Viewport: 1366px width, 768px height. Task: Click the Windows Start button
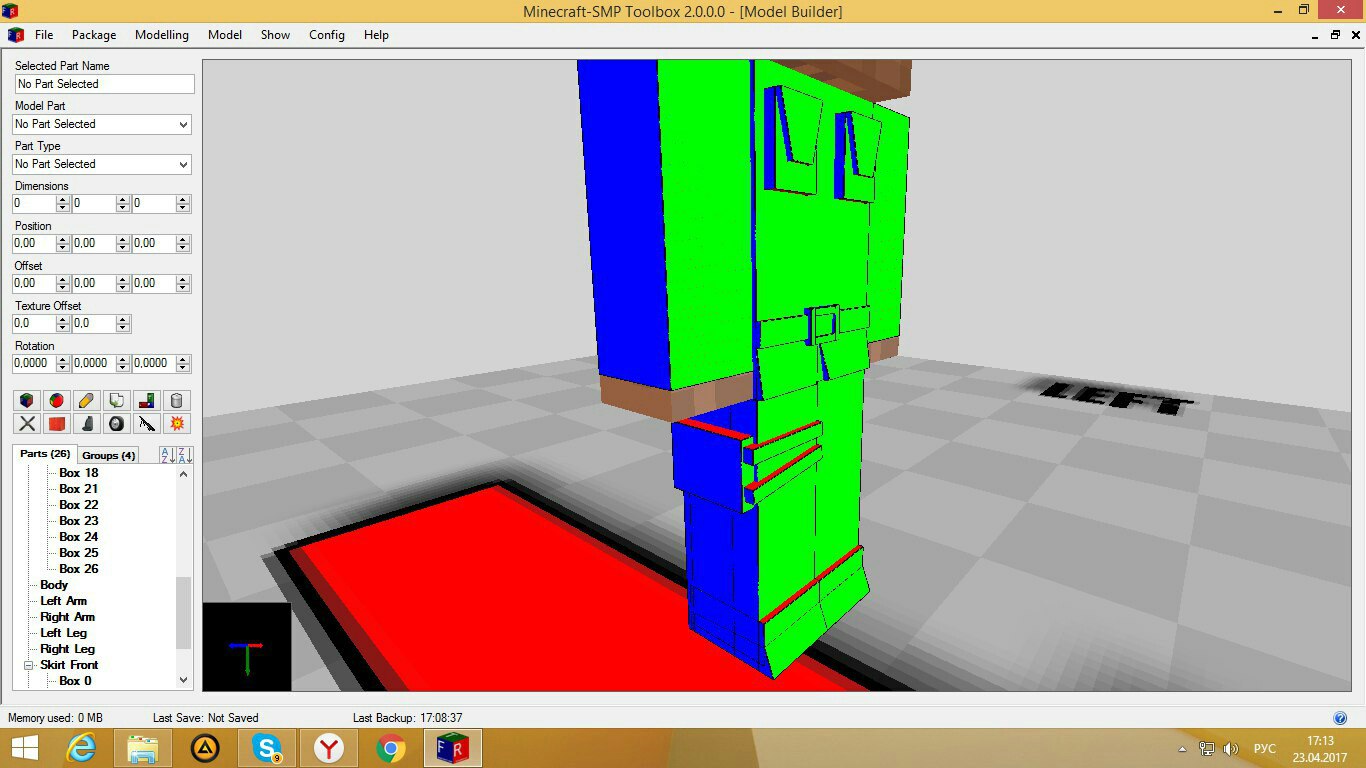click(24, 748)
